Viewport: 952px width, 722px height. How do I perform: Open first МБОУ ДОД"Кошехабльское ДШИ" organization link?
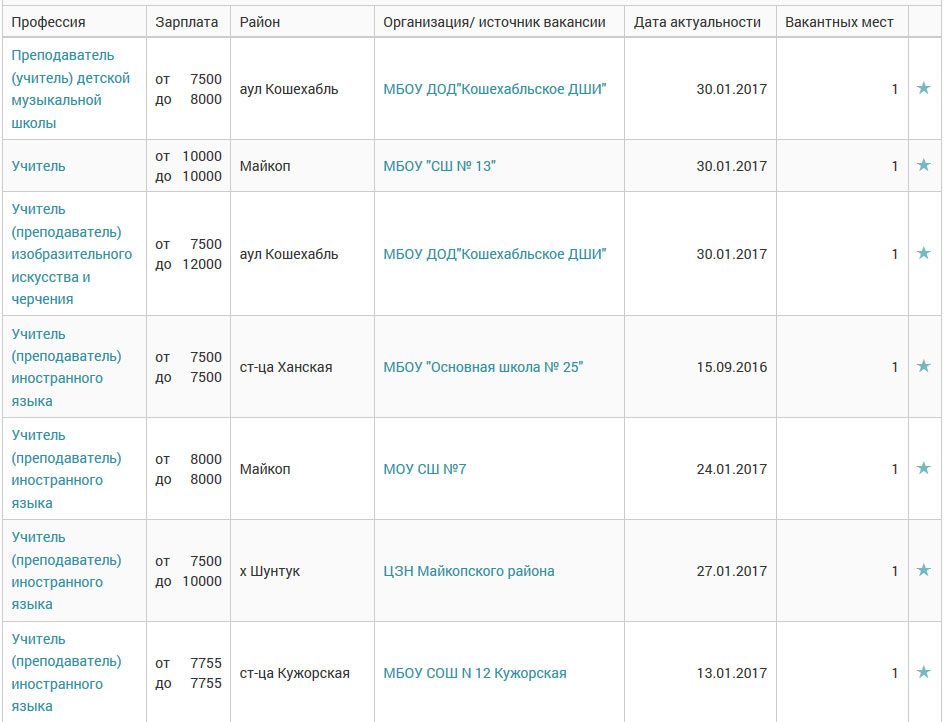(x=494, y=89)
